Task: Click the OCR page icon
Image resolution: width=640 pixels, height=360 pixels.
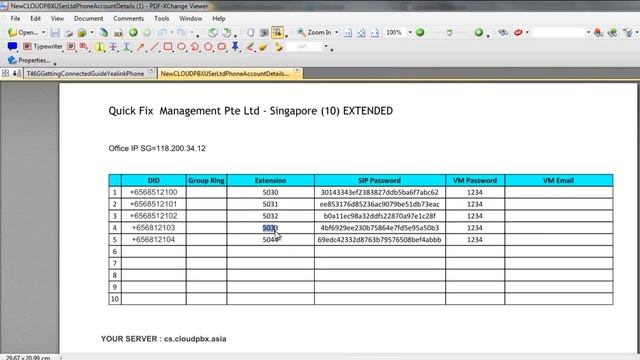Action: coord(118,33)
